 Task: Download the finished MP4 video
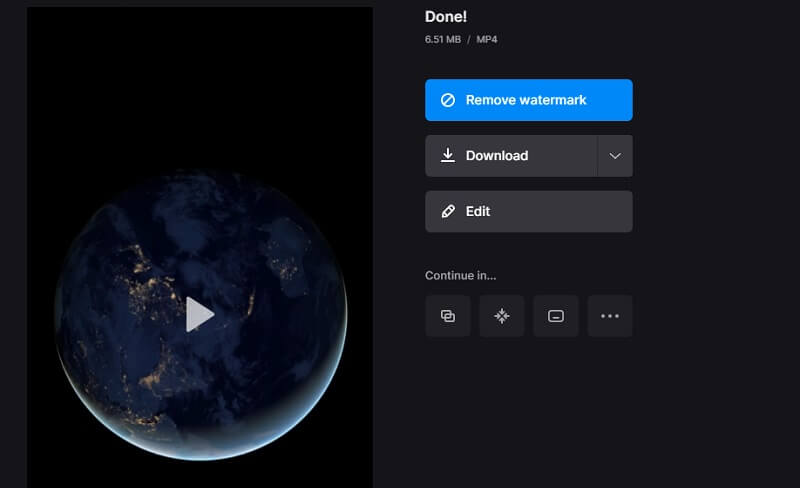[x=511, y=156]
